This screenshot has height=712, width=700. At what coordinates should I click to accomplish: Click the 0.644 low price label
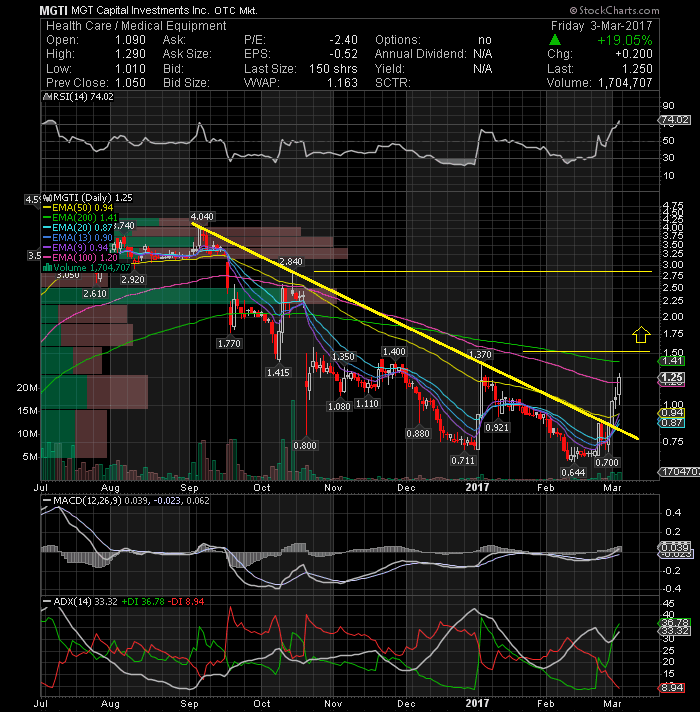pyautogui.click(x=573, y=473)
